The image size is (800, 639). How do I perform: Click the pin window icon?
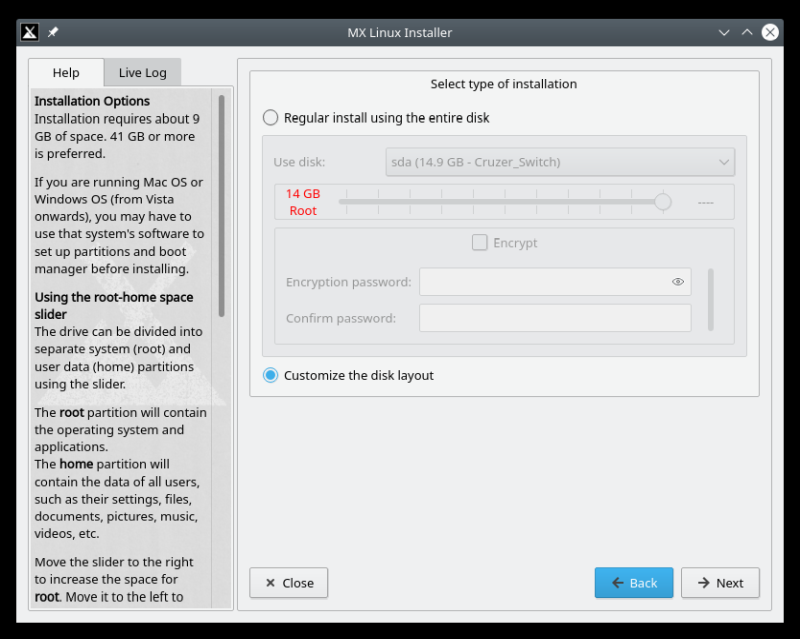(x=53, y=32)
